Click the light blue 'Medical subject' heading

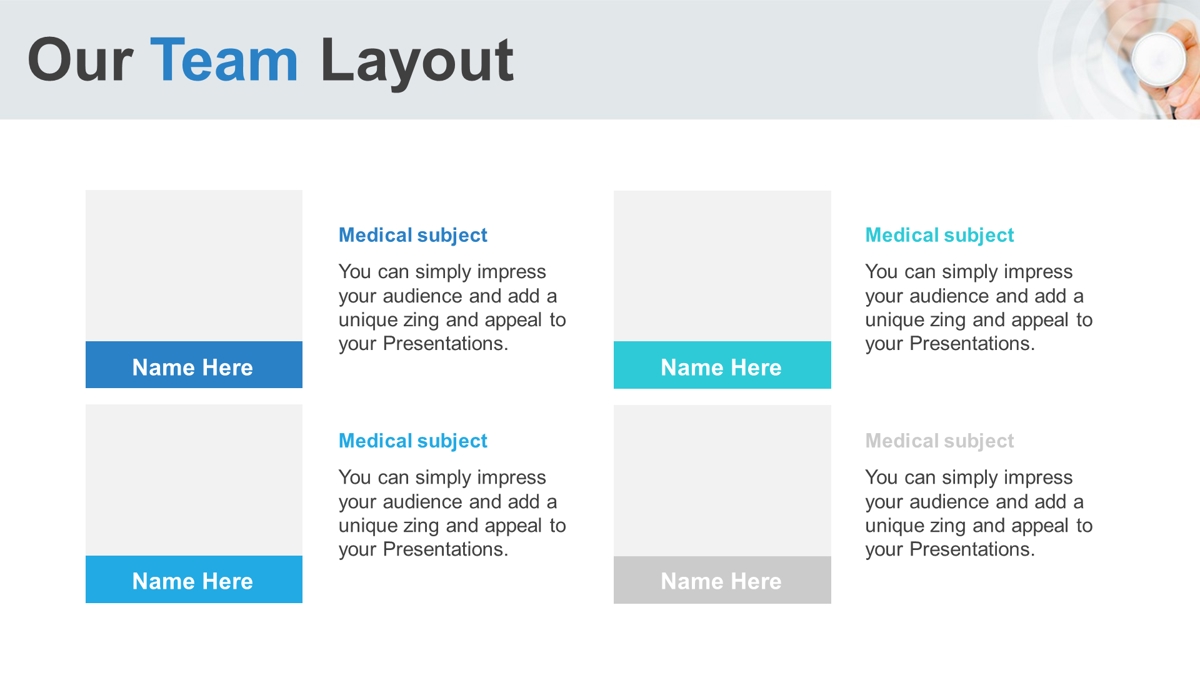tap(413, 441)
